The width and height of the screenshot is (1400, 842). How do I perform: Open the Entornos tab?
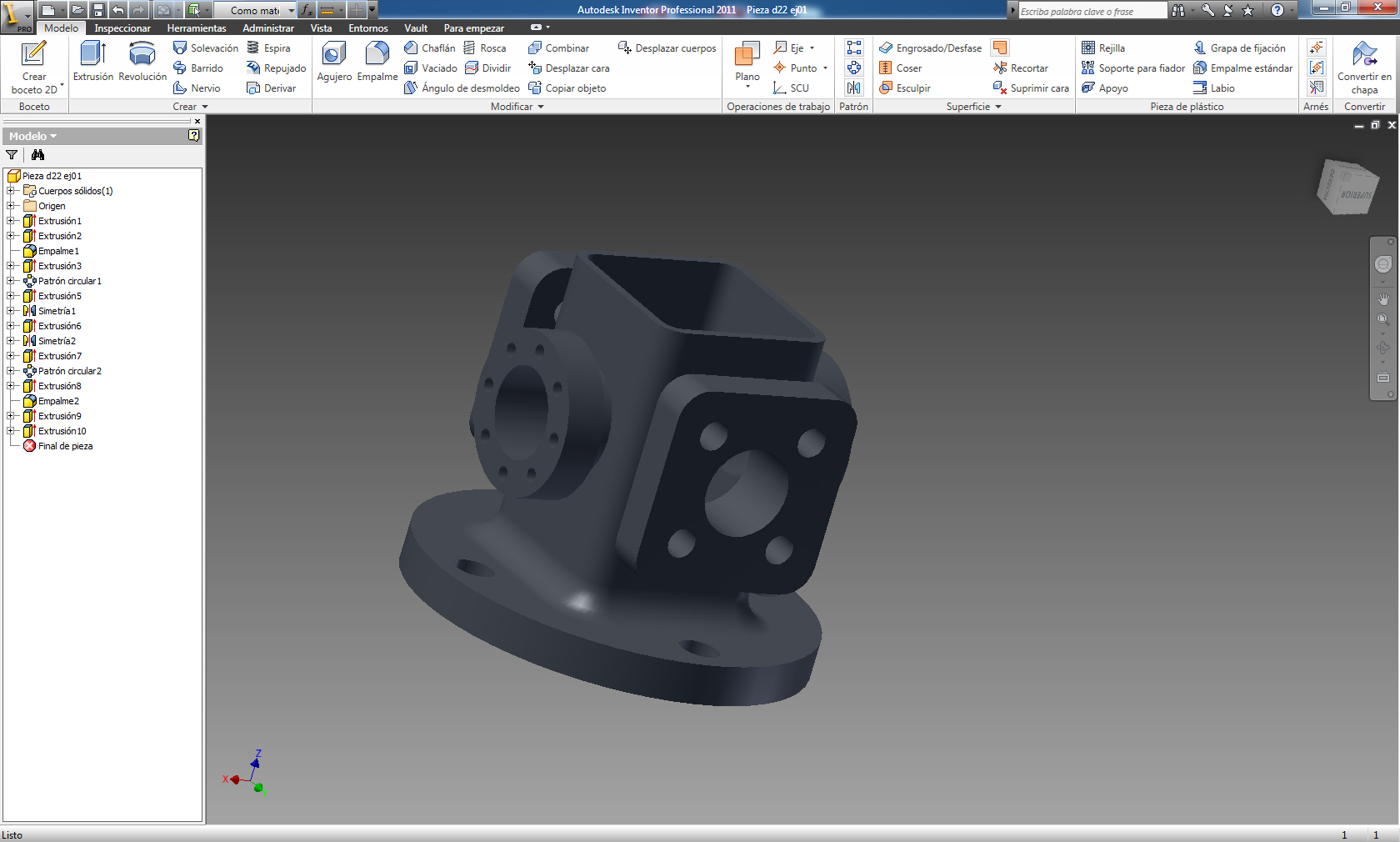[368, 28]
